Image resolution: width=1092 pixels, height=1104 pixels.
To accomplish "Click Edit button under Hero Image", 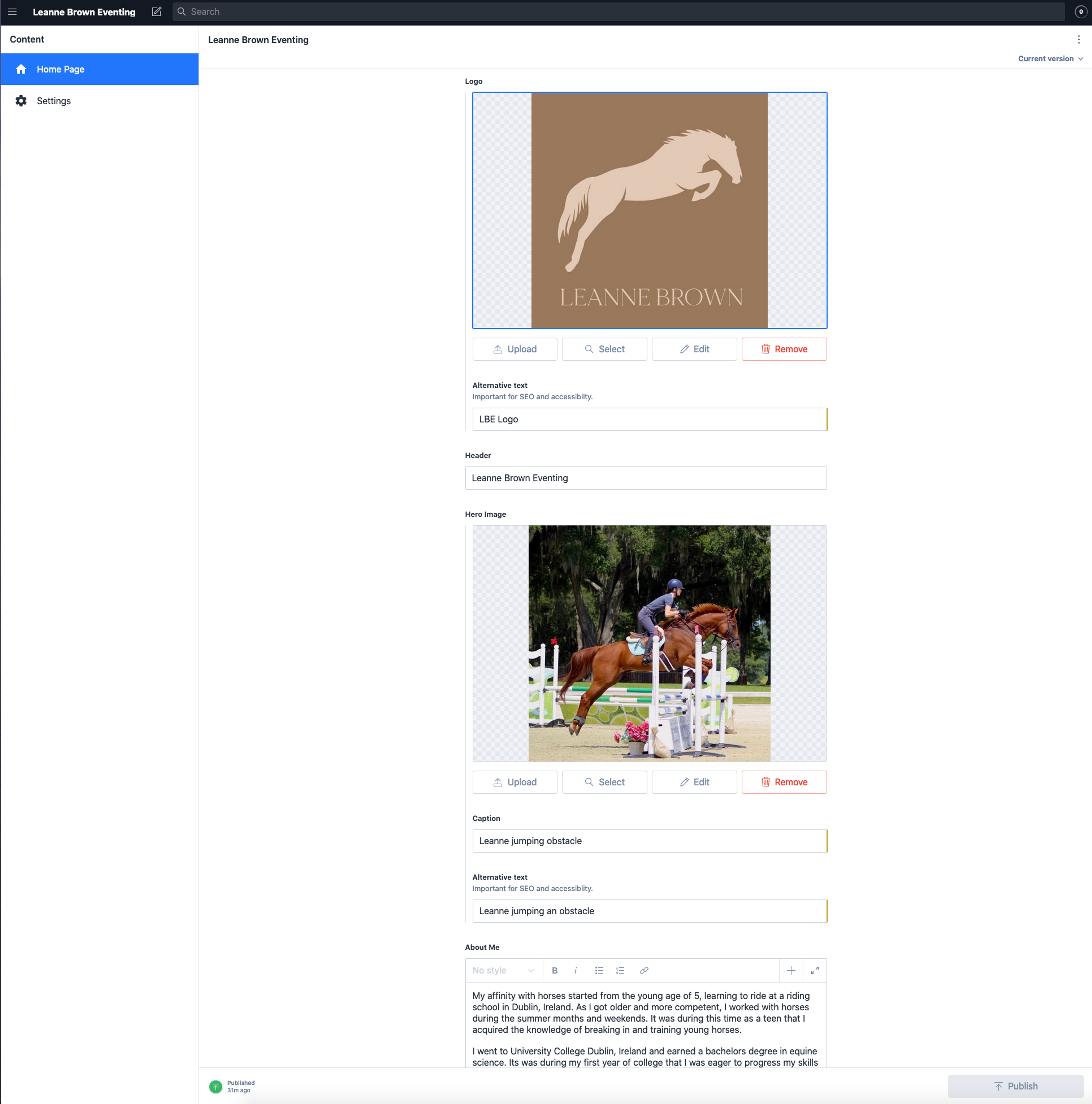I will (694, 782).
